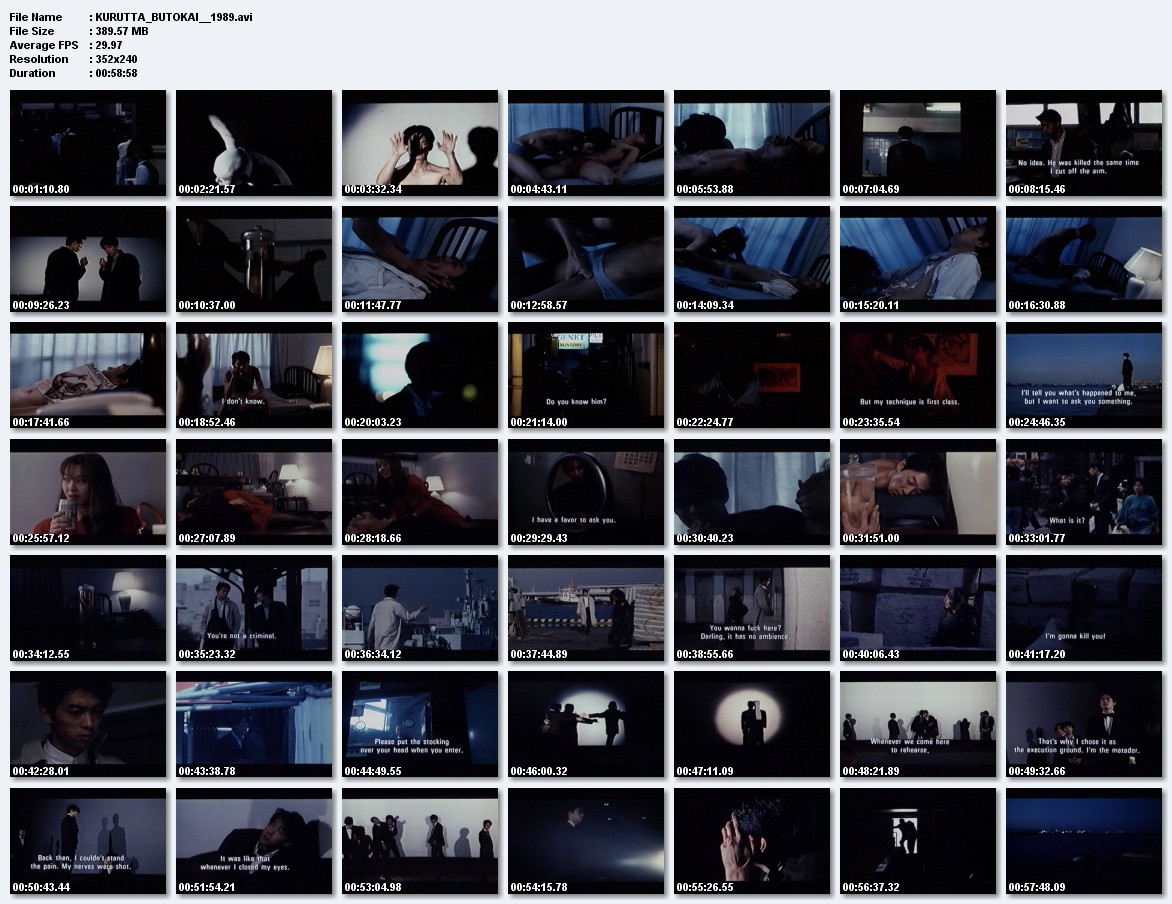
Task: Click the thumbnail timestamped 00:36:34.12
Action: [x=420, y=608]
